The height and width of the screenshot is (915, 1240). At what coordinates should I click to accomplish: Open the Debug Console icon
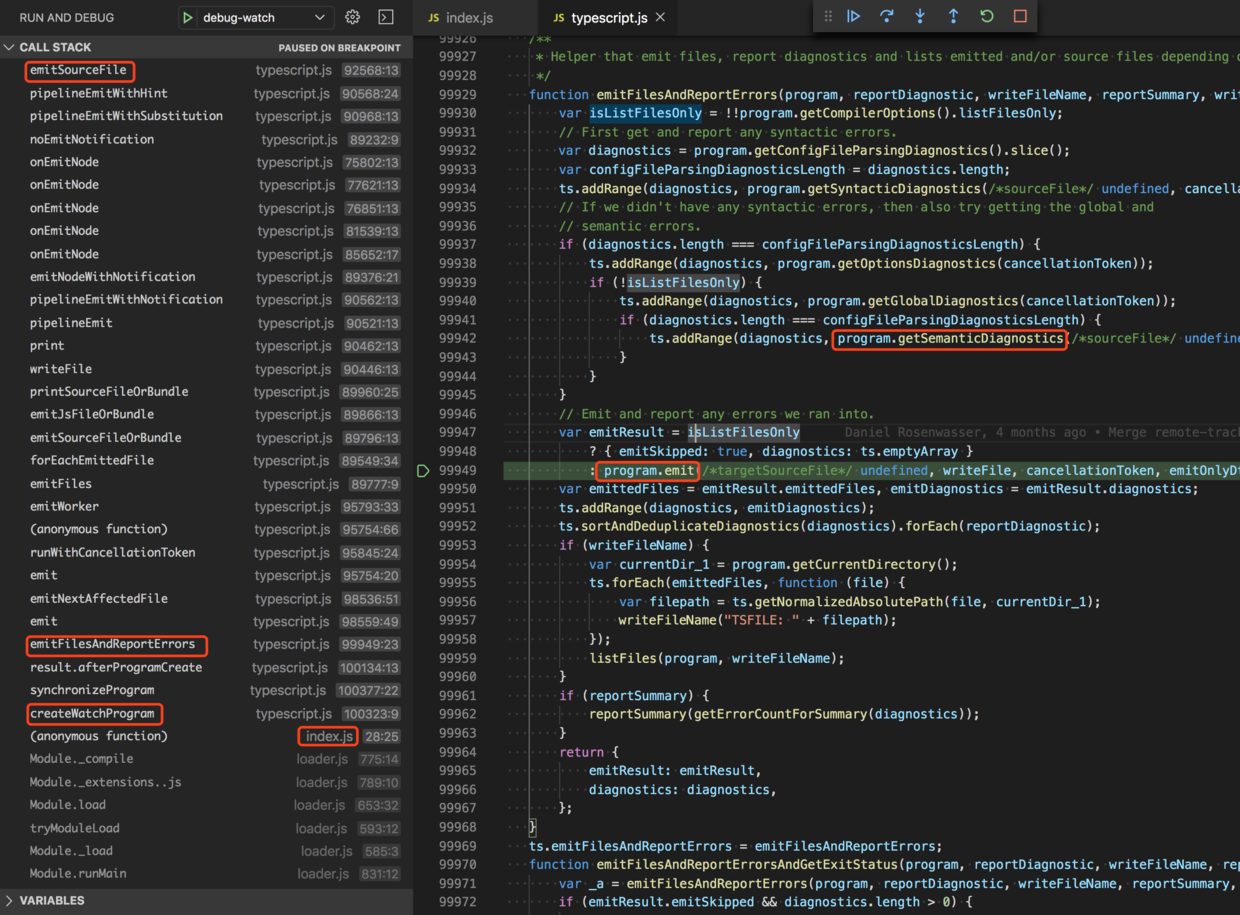coord(386,17)
